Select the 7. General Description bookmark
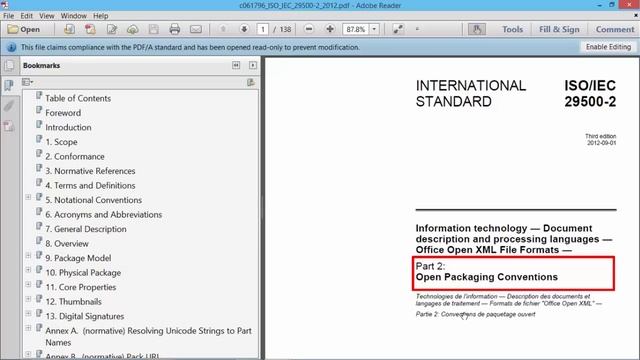 click(86, 229)
